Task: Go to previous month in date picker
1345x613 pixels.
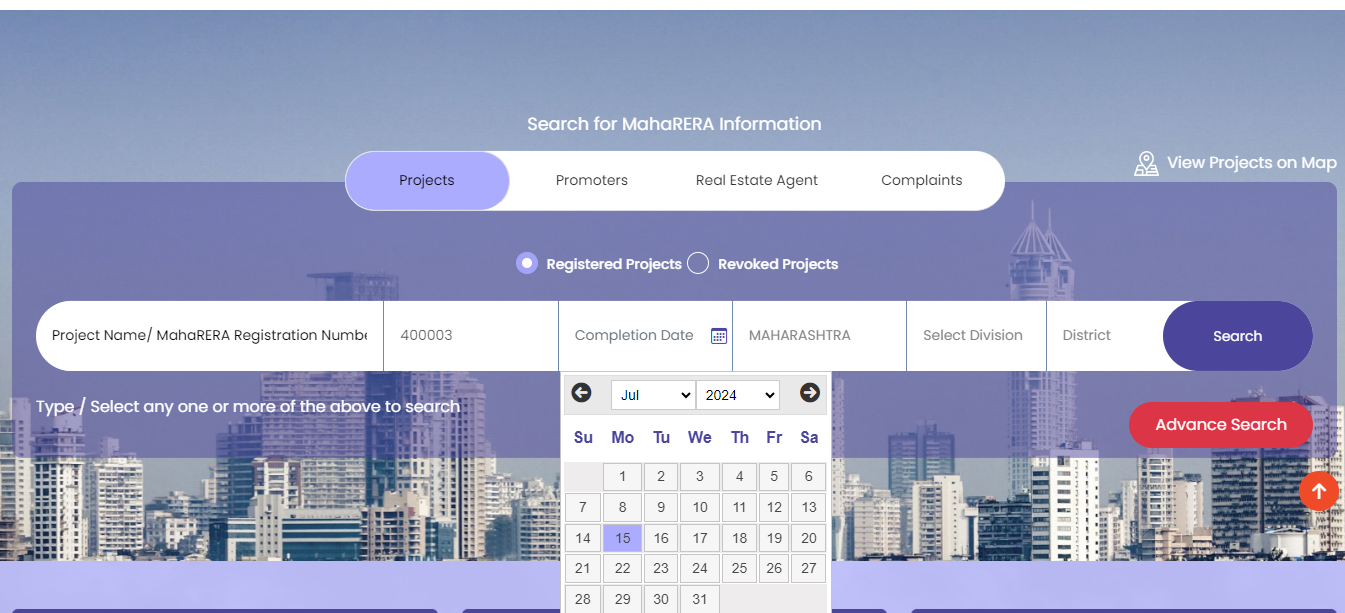Action: [x=581, y=393]
